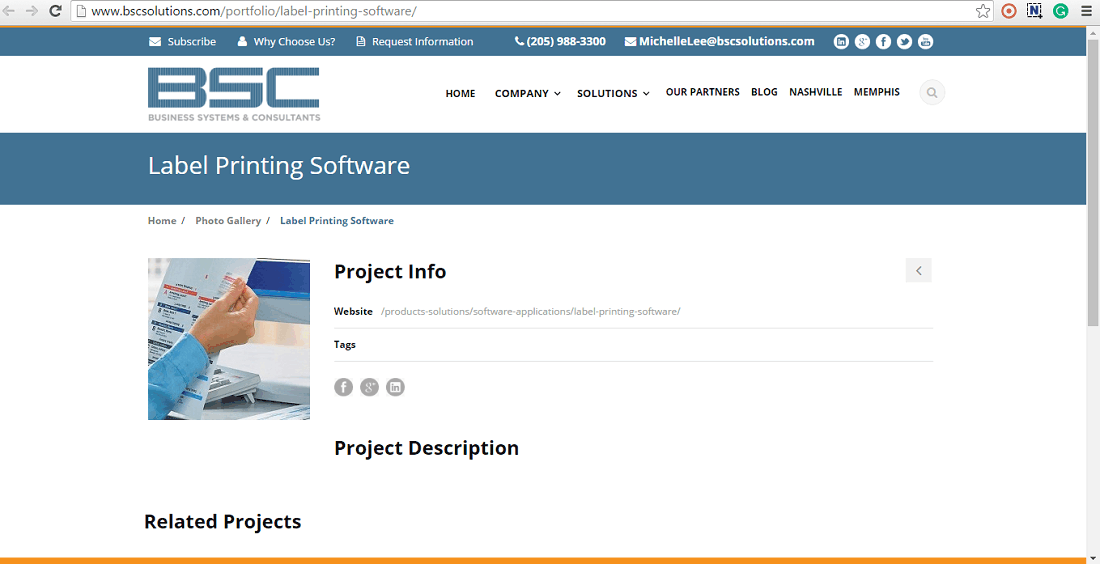
Task: Go to previous project using left chevron
Action: 918,270
